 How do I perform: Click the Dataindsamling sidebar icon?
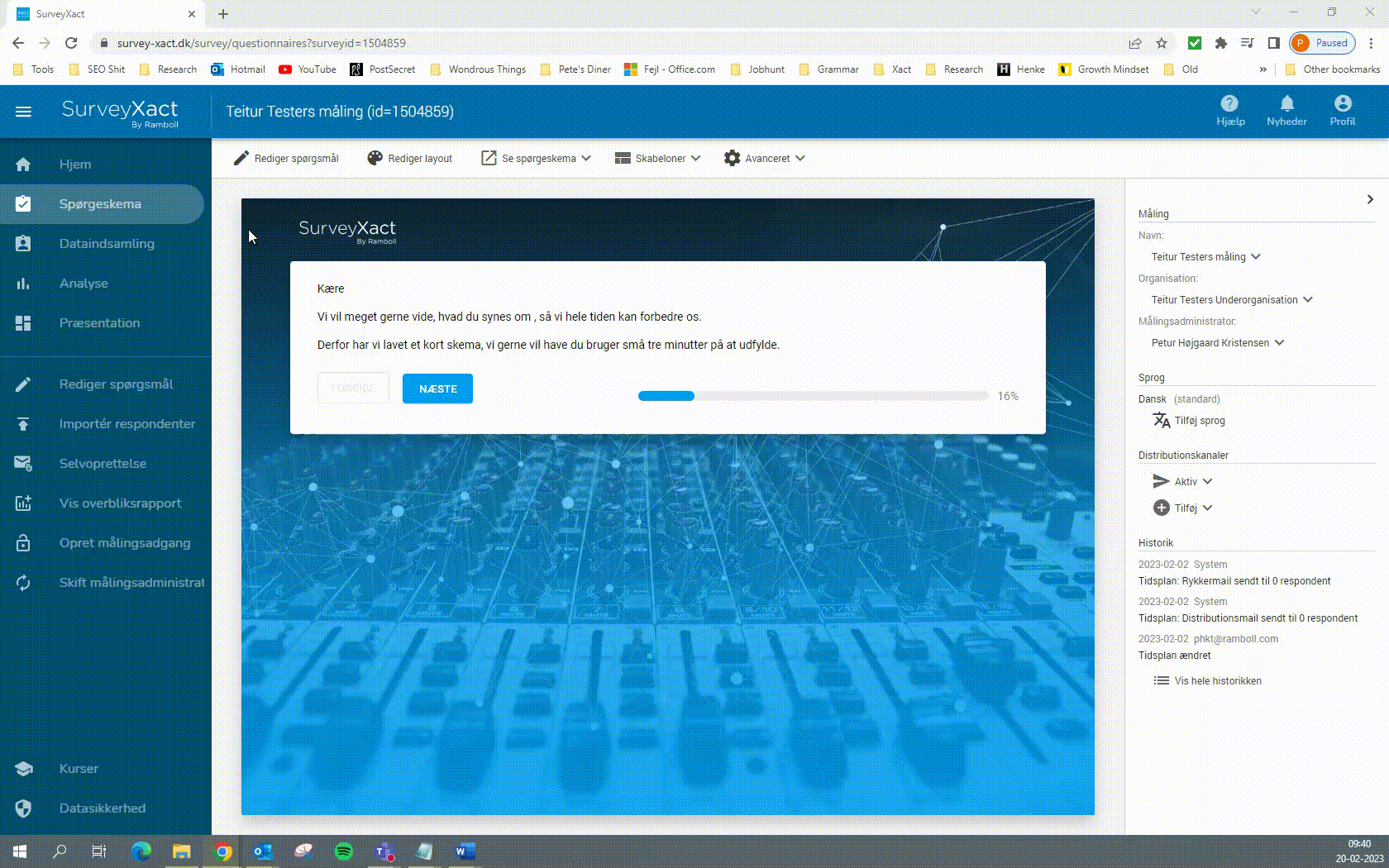click(x=23, y=244)
